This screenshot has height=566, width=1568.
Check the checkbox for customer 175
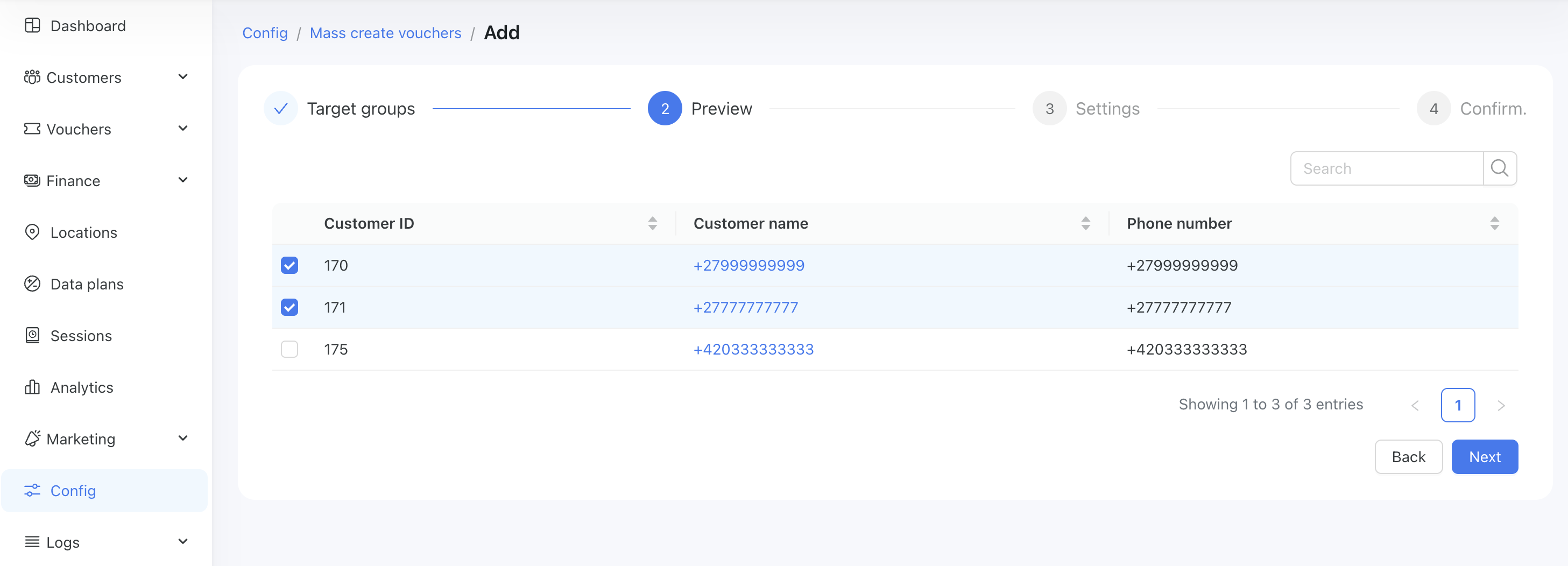(289, 349)
